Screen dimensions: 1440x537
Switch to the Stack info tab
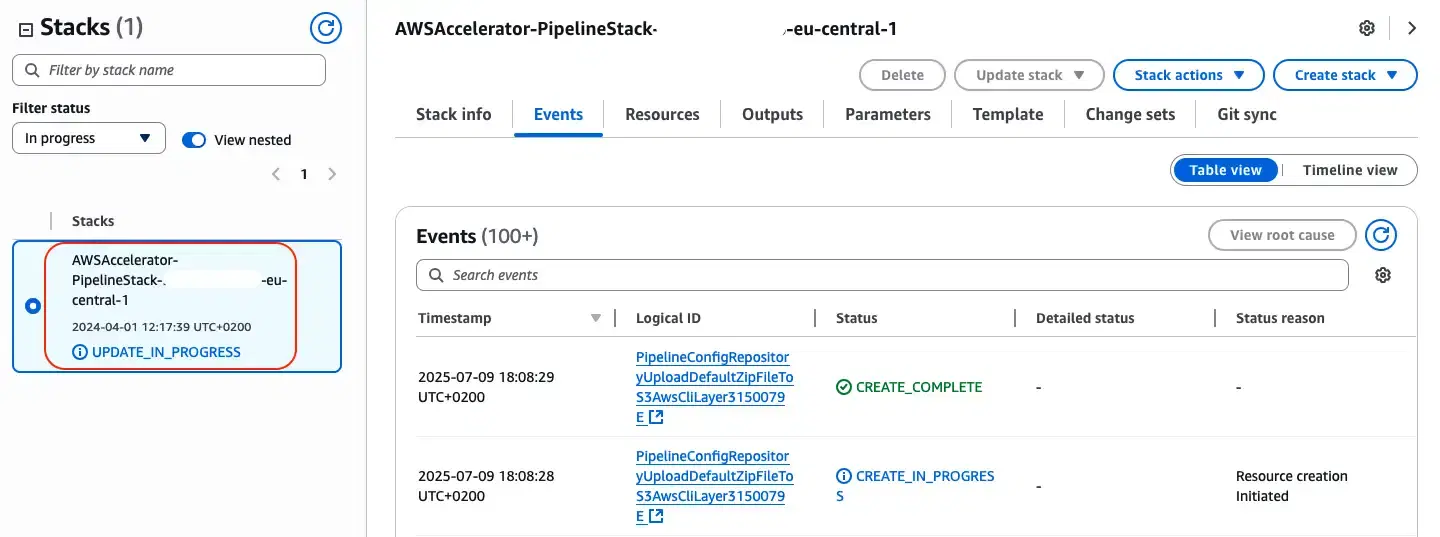tap(454, 114)
